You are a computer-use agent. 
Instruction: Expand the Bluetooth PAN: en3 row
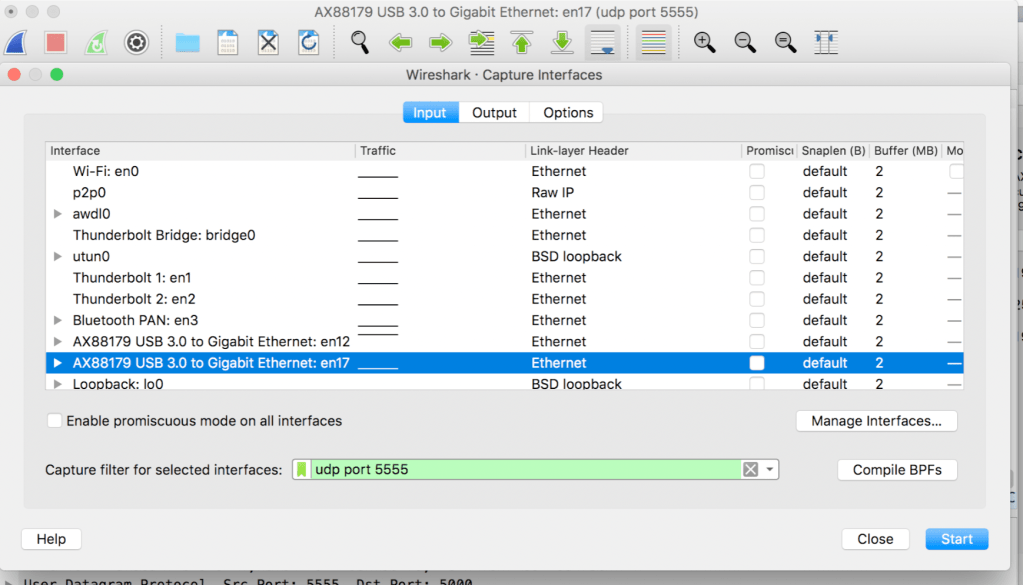58,321
